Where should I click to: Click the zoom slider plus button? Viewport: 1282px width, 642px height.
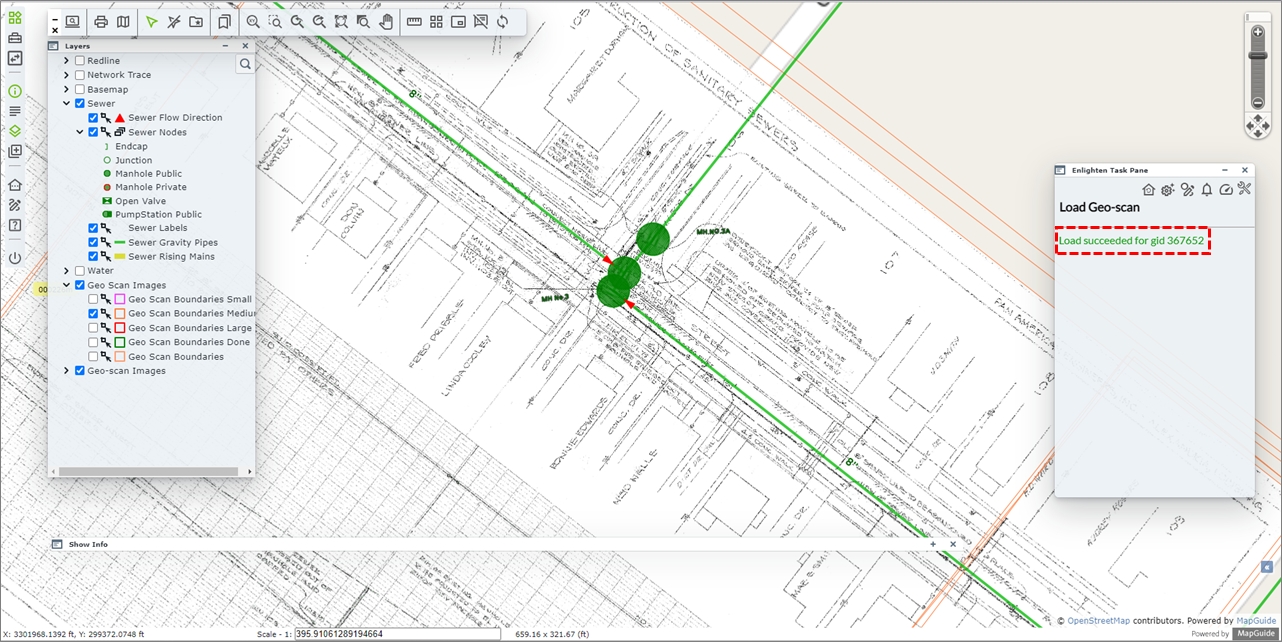pos(1258,32)
